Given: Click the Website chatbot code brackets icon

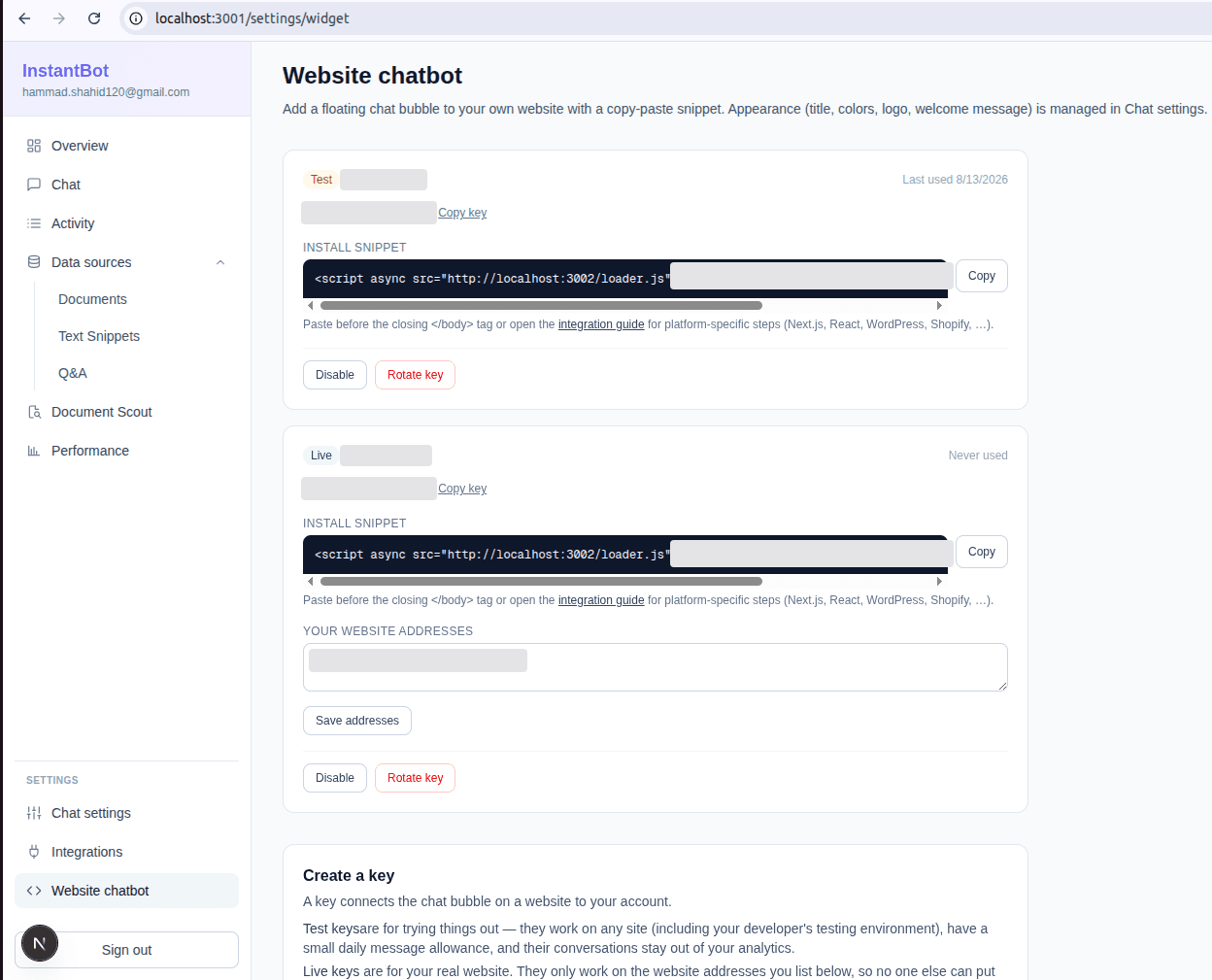Looking at the screenshot, I should (34, 891).
